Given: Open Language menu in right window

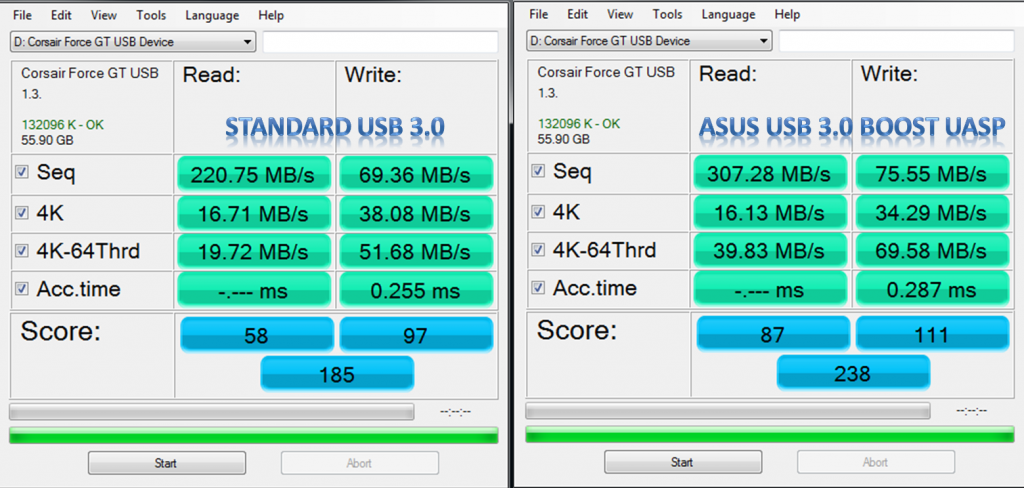Looking at the screenshot, I should coord(728,14).
